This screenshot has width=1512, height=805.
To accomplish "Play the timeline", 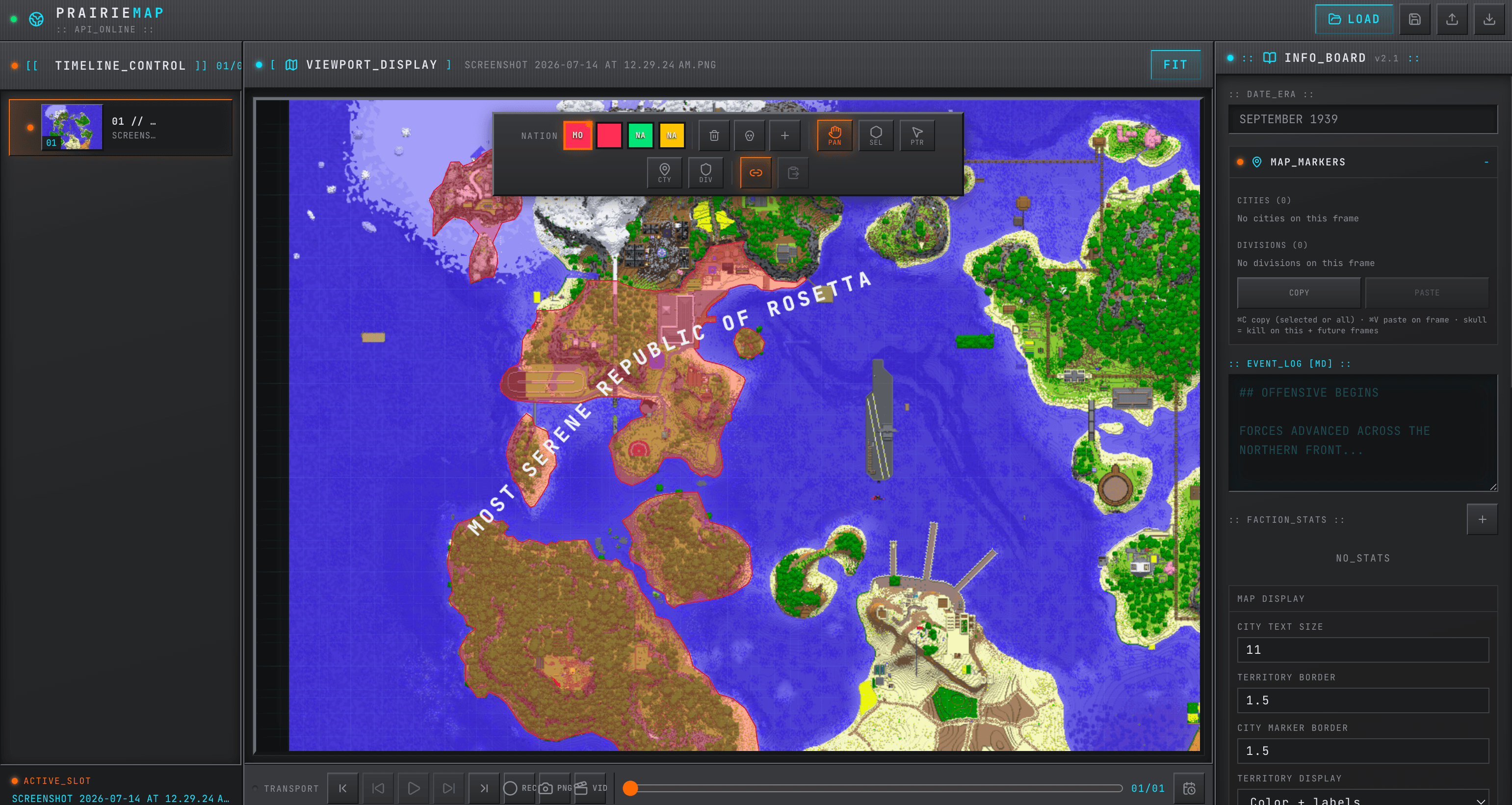I will (413, 788).
